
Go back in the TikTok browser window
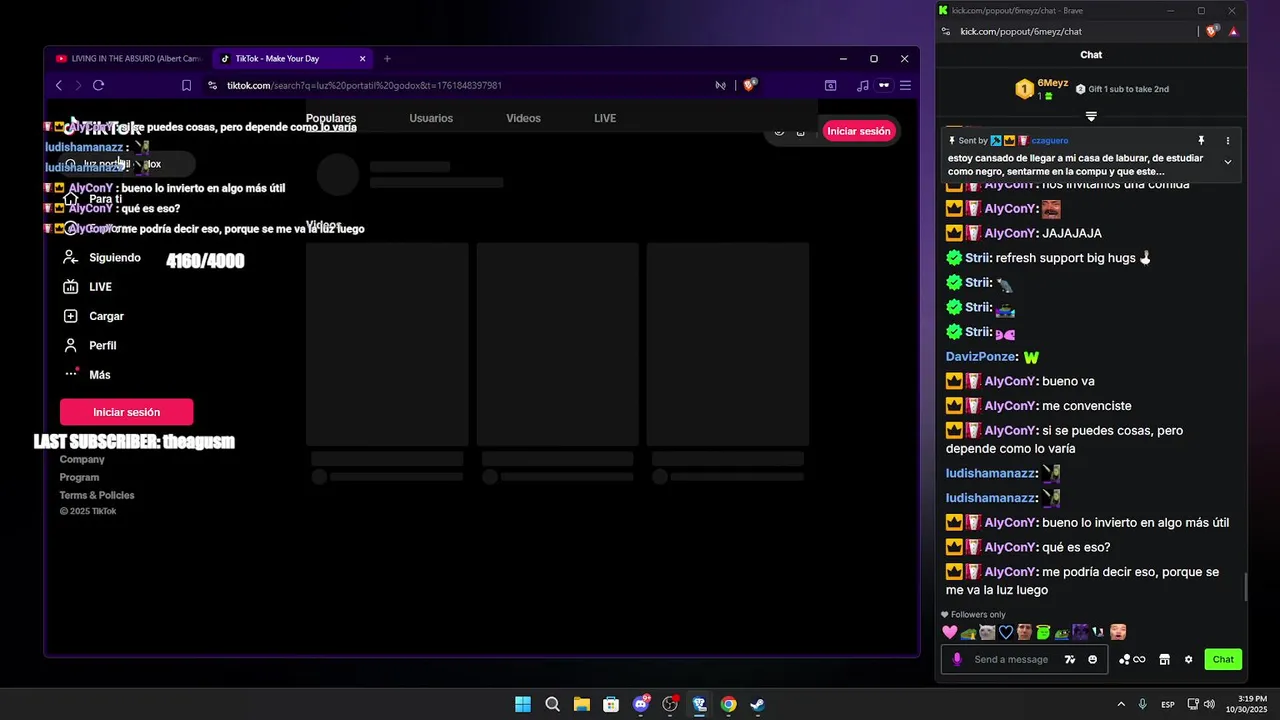point(59,86)
